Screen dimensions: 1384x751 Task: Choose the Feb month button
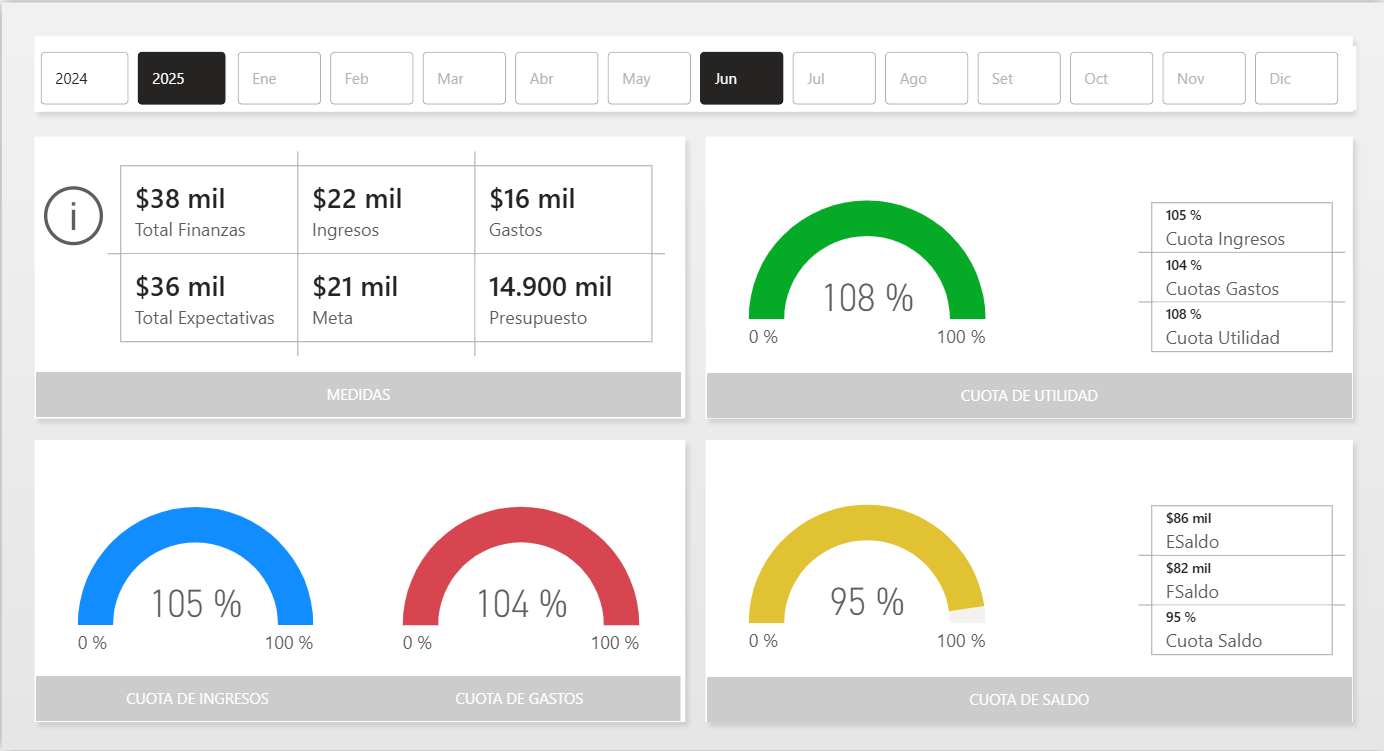[x=371, y=79]
